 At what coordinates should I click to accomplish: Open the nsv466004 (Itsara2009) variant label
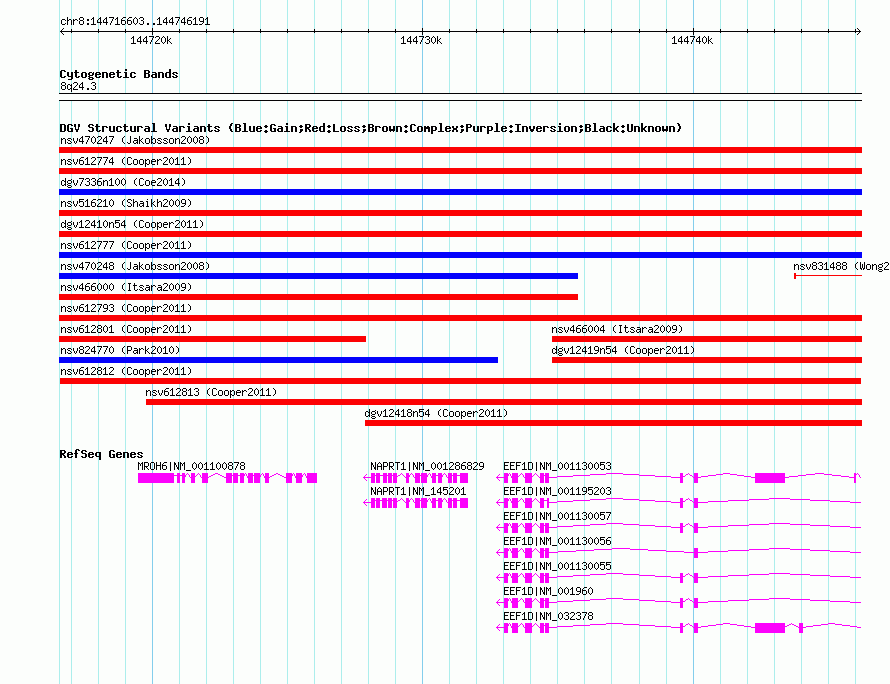coord(617,329)
